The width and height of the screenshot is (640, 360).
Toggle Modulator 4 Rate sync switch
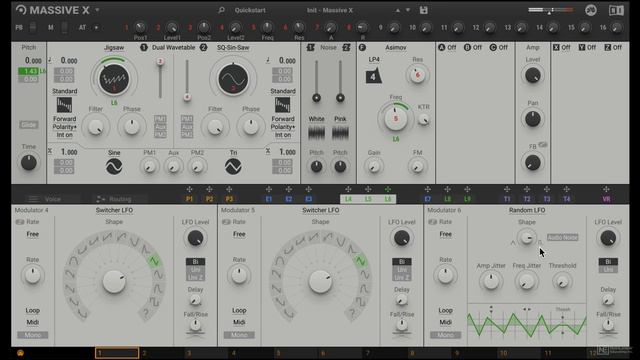20,222
